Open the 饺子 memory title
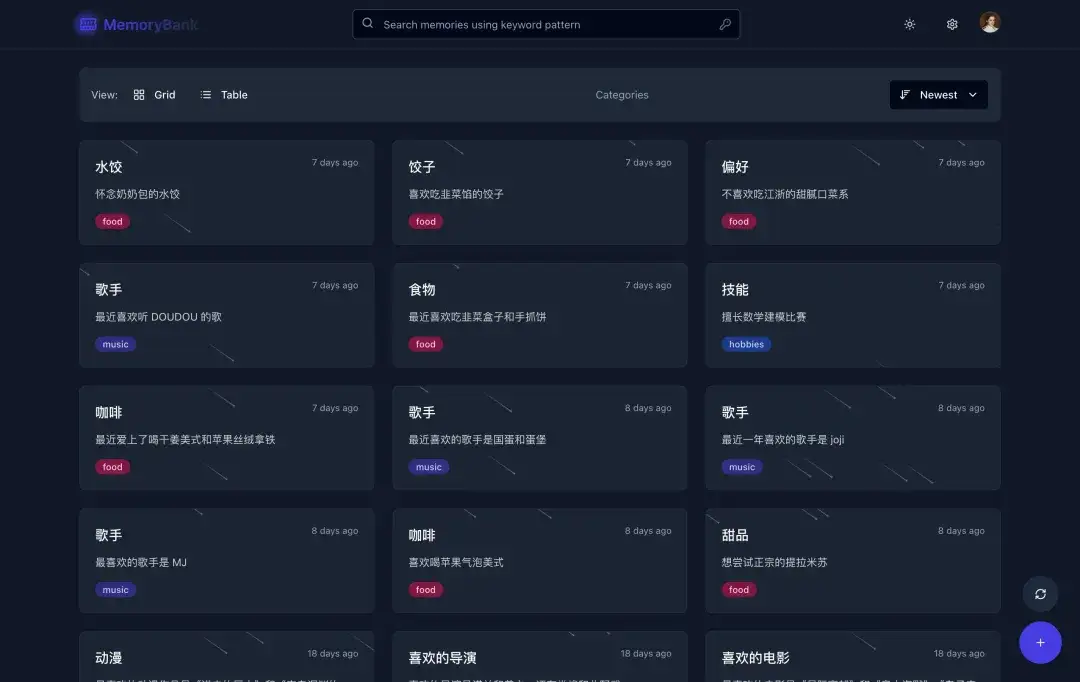Screen dimensions: 1080x682 click(x=422, y=167)
